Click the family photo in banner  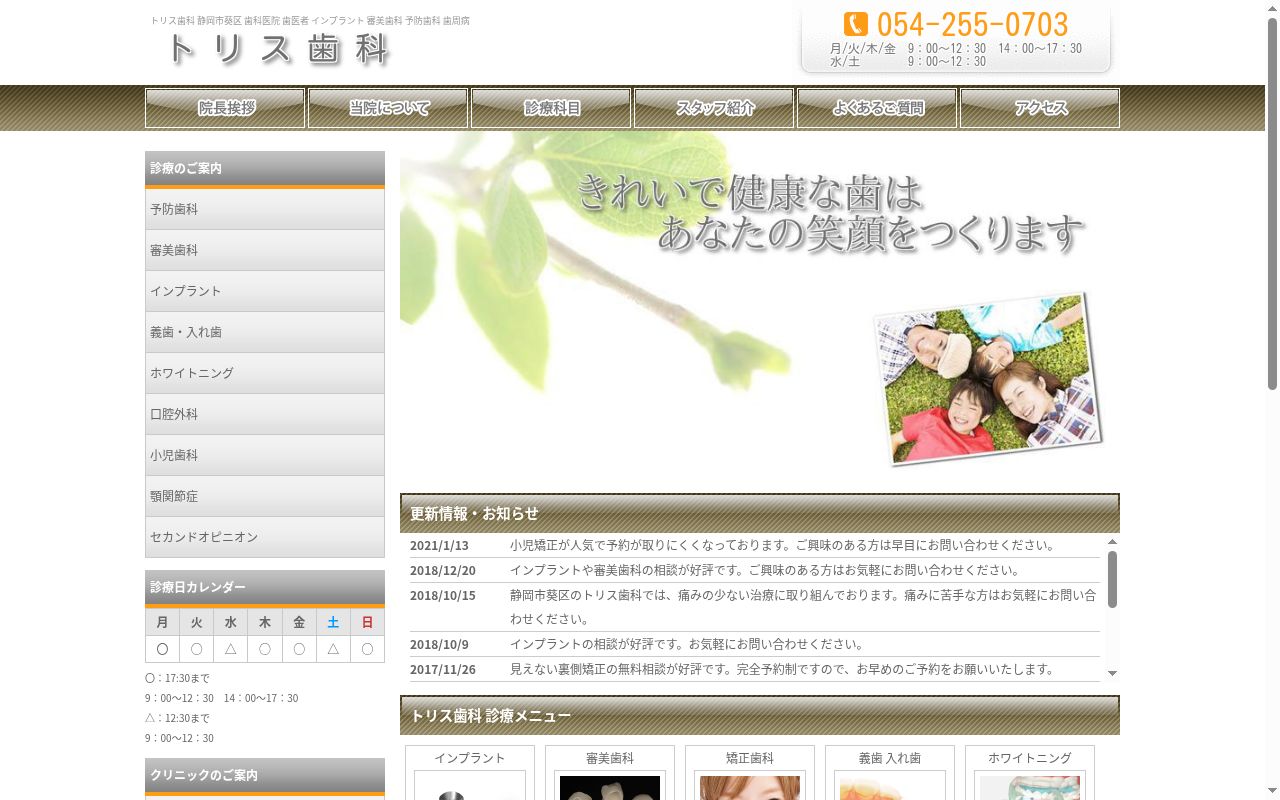click(988, 378)
